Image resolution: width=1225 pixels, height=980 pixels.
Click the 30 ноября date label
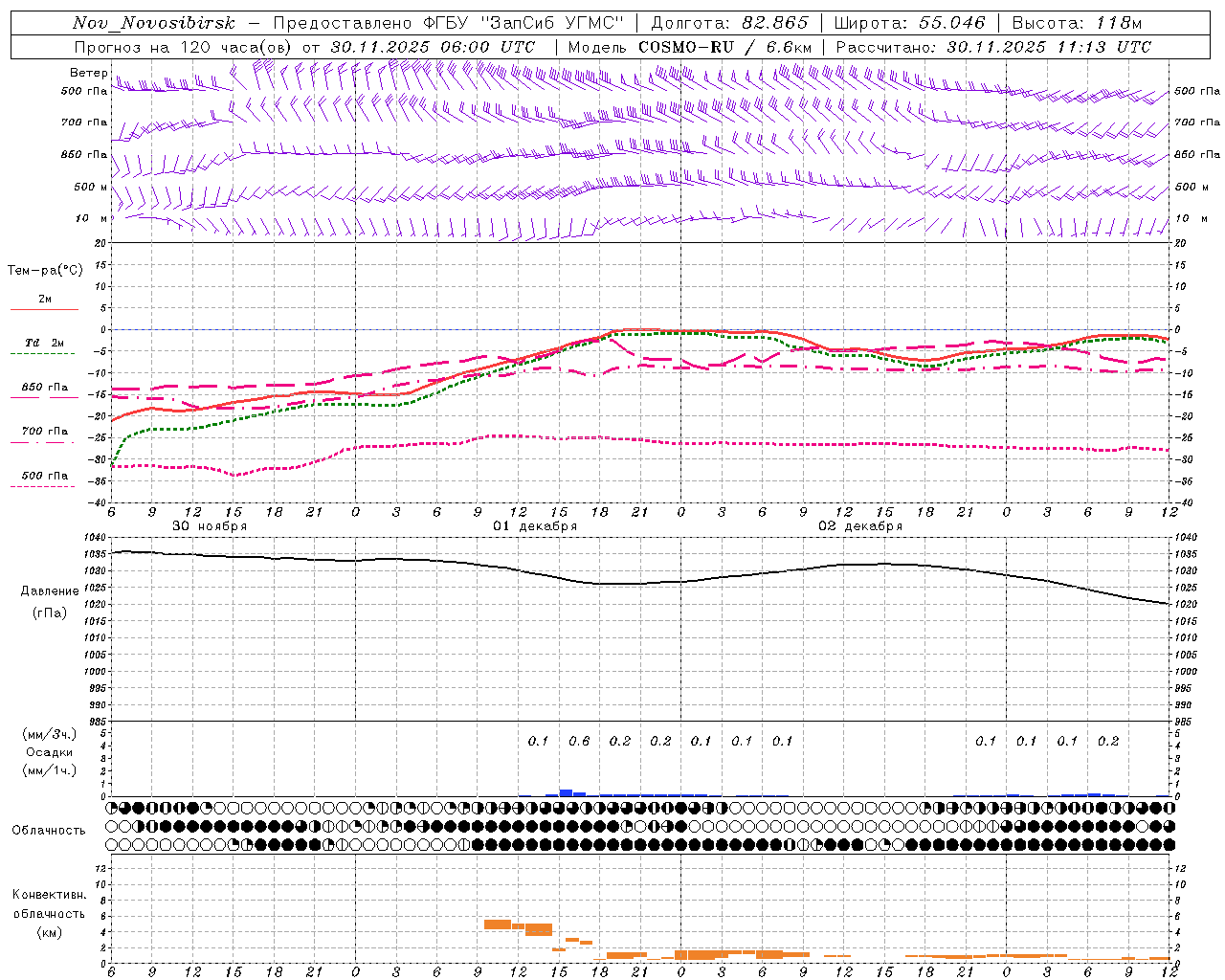click(x=210, y=526)
